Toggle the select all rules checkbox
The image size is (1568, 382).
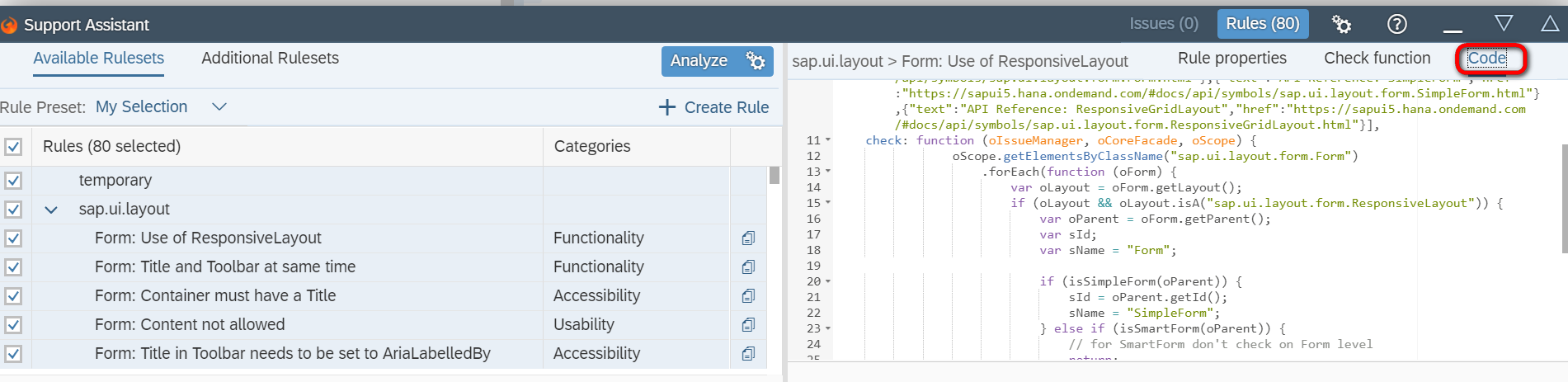coord(13,147)
